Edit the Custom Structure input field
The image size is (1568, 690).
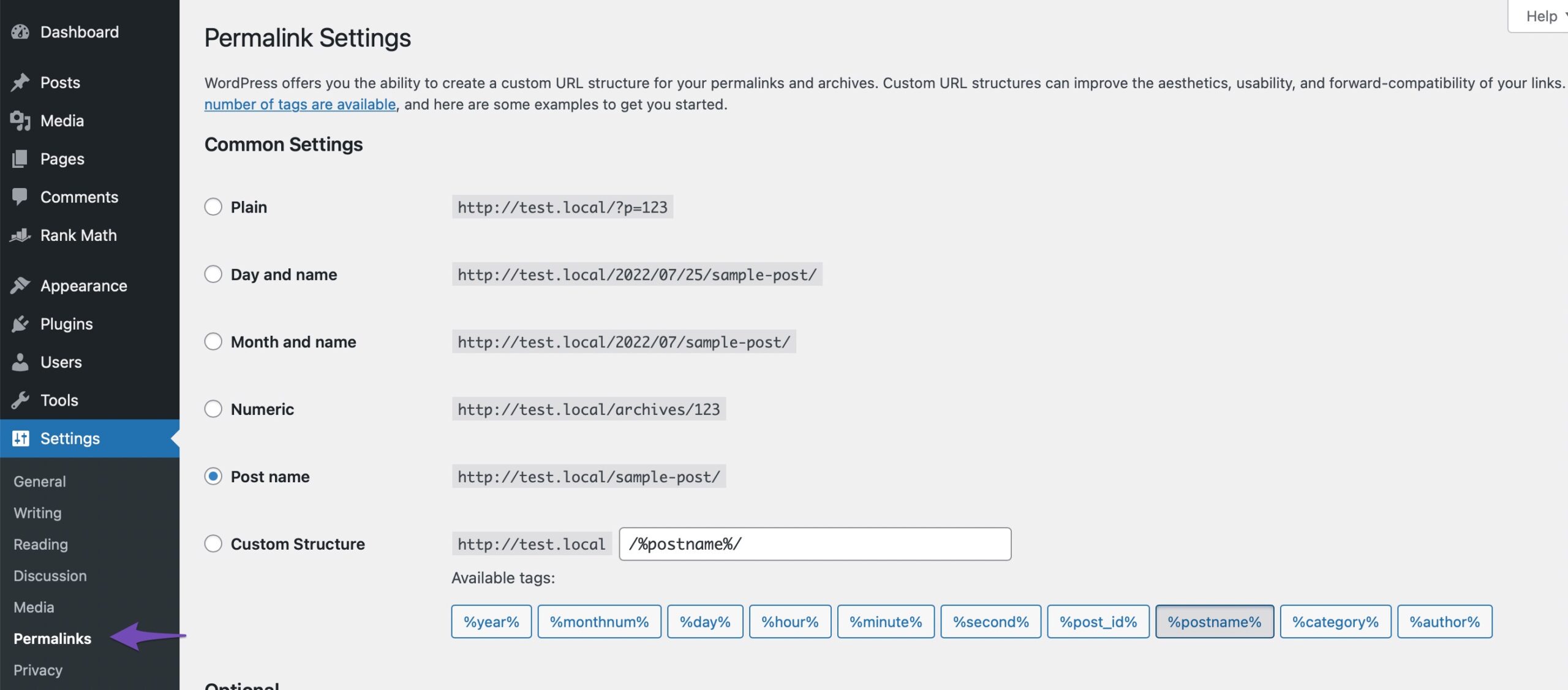point(814,543)
